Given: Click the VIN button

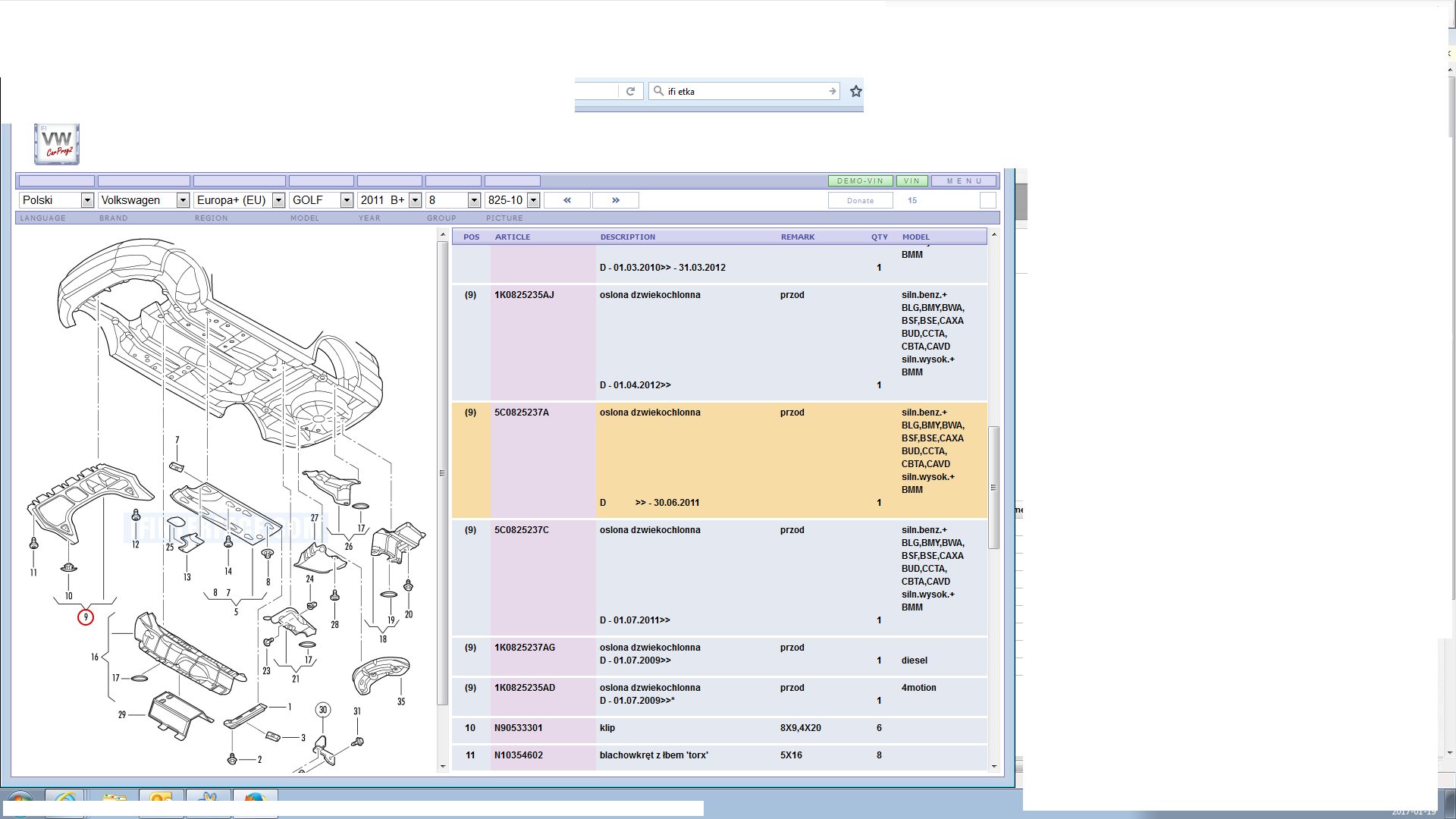Looking at the screenshot, I should (x=912, y=181).
